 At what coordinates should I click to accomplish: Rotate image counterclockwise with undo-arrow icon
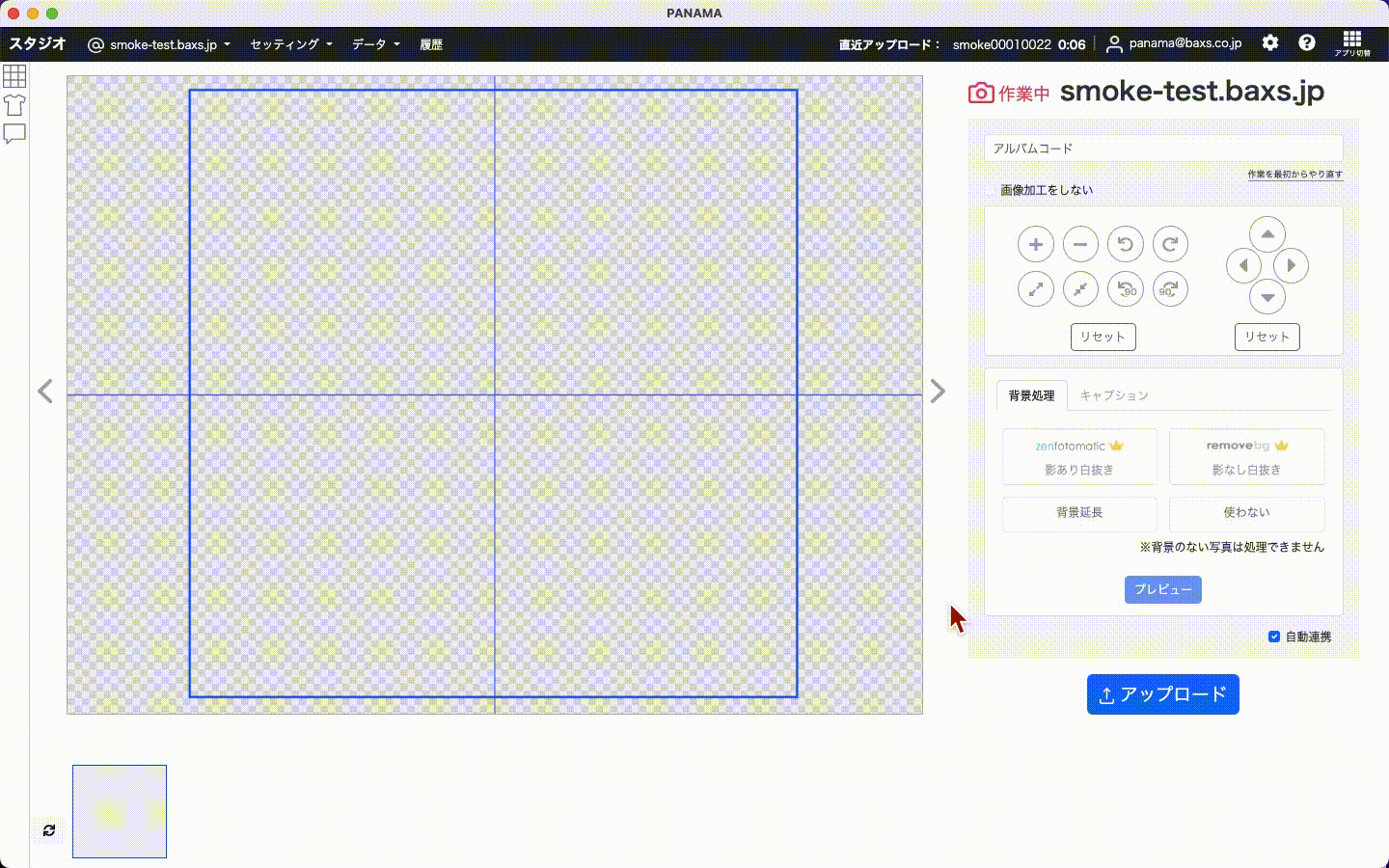coord(1125,244)
